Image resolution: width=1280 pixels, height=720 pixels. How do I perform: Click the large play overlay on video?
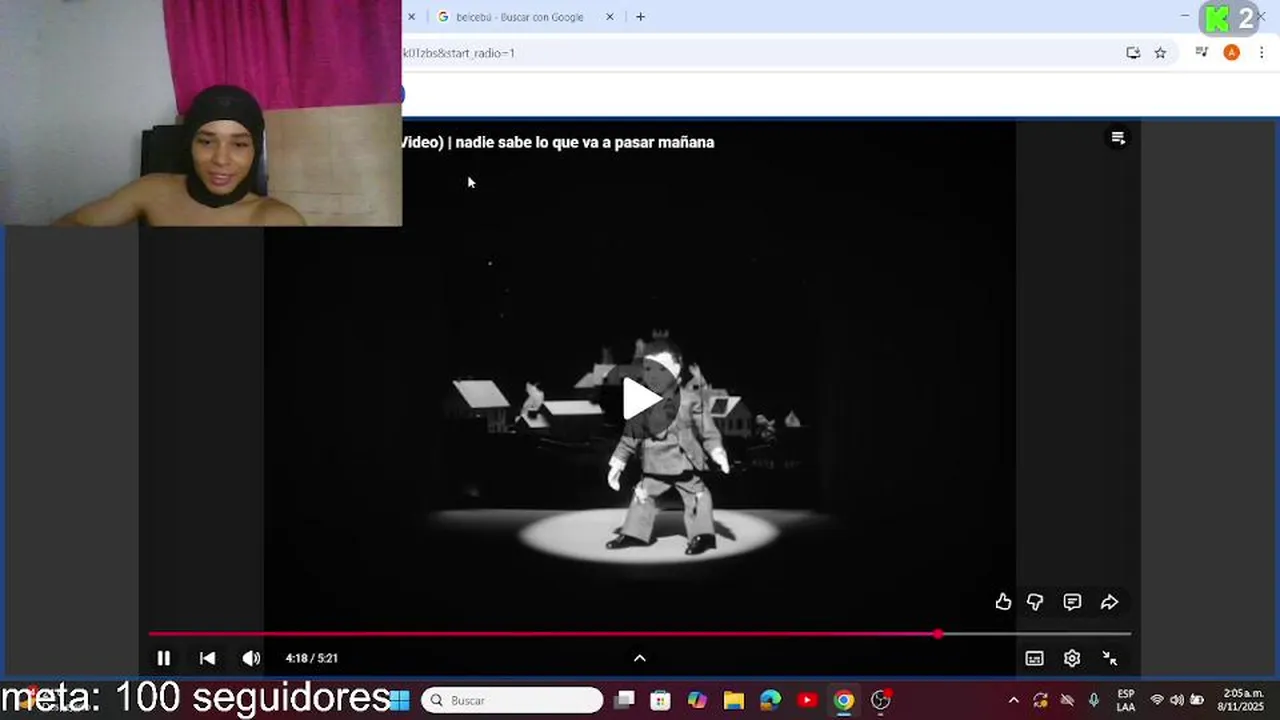[x=641, y=399]
